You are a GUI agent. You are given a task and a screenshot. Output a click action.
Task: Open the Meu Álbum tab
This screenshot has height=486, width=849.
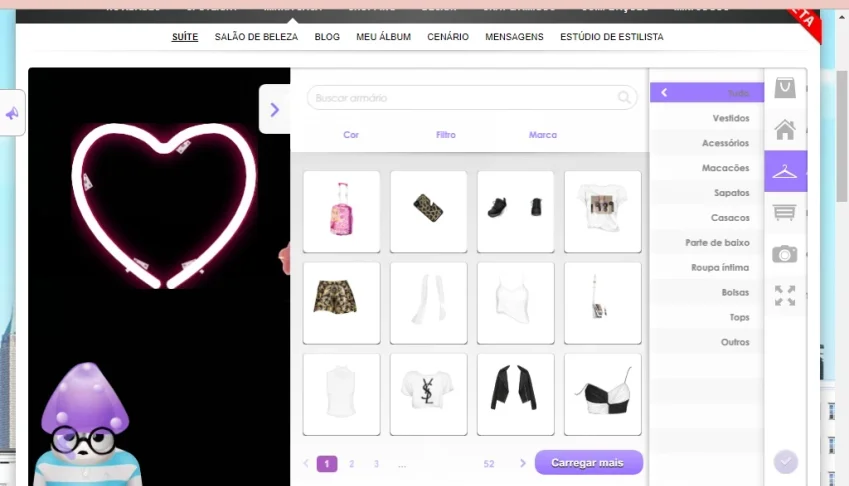tap(383, 37)
